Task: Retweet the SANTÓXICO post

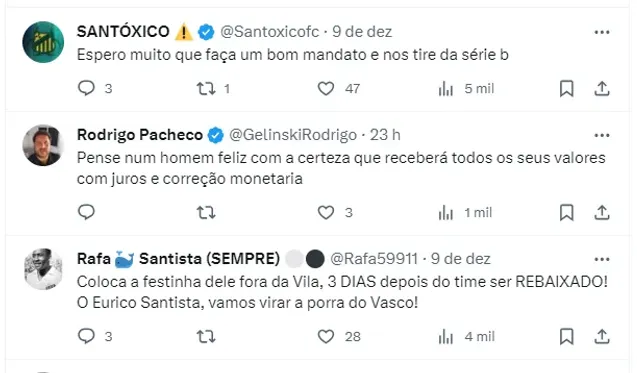Action: coord(206,89)
